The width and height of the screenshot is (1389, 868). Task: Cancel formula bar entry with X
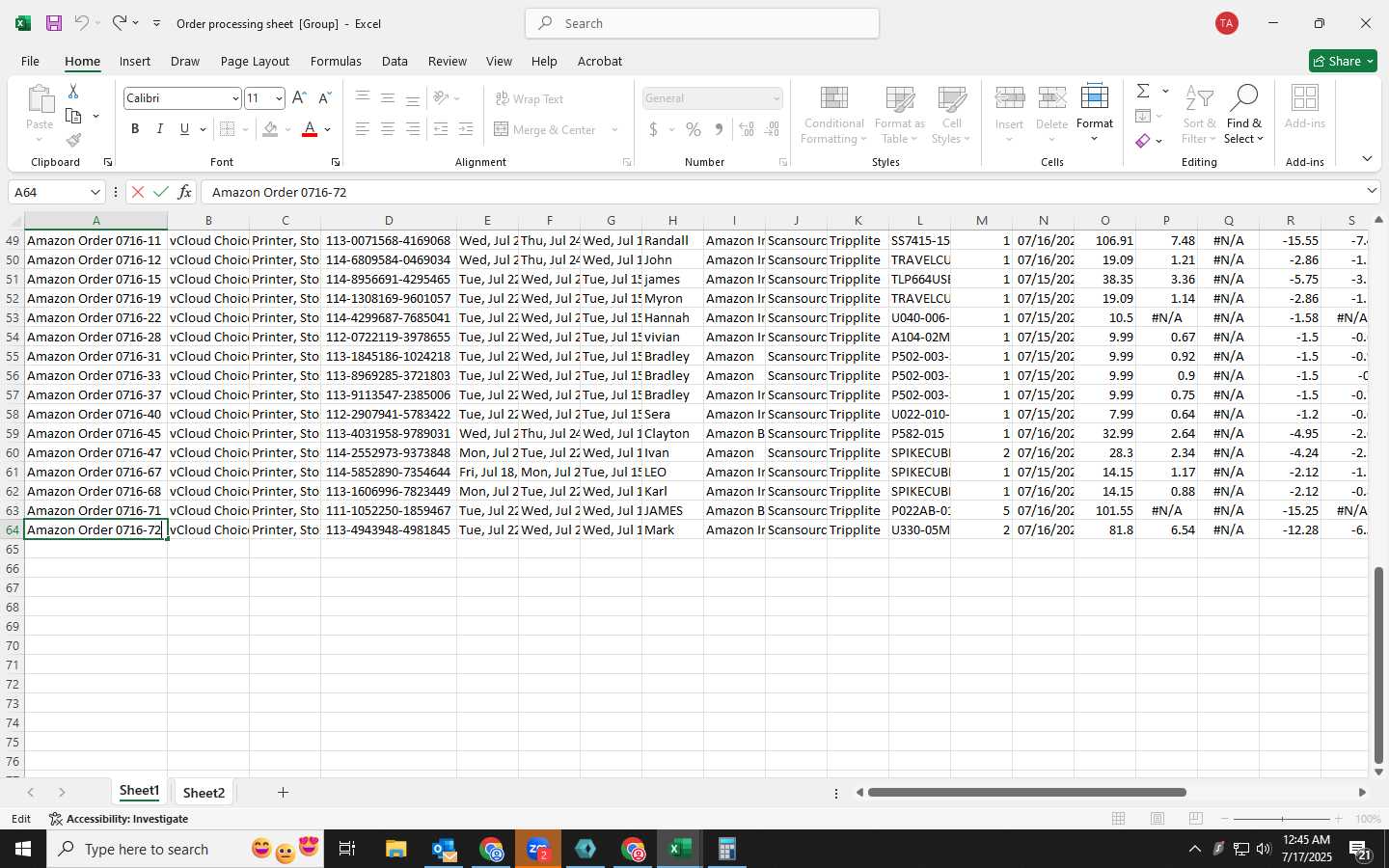point(138,192)
